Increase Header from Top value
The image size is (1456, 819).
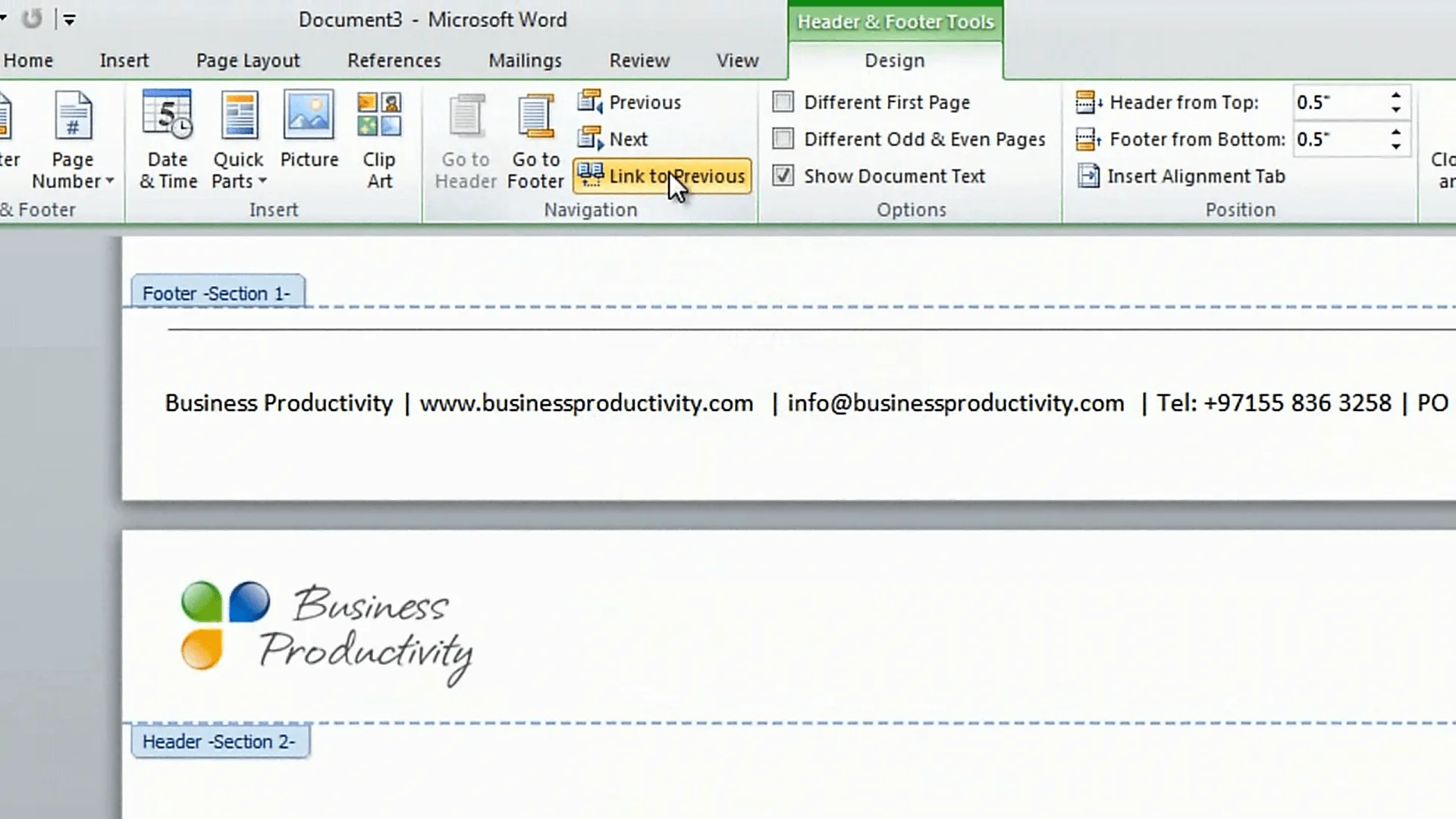pyautogui.click(x=1396, y=96)
